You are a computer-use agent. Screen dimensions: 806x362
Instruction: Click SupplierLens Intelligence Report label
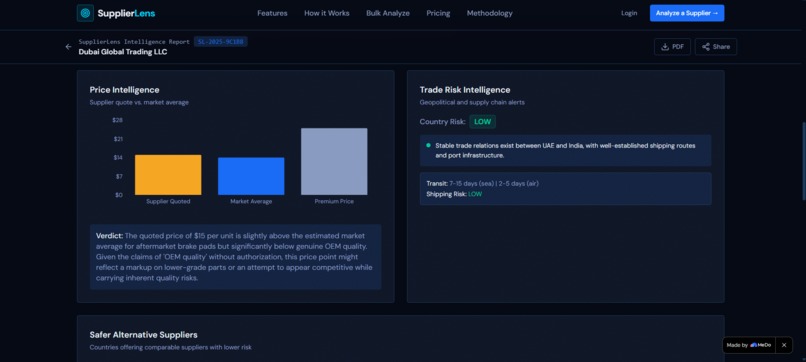[x=134, y=42]
